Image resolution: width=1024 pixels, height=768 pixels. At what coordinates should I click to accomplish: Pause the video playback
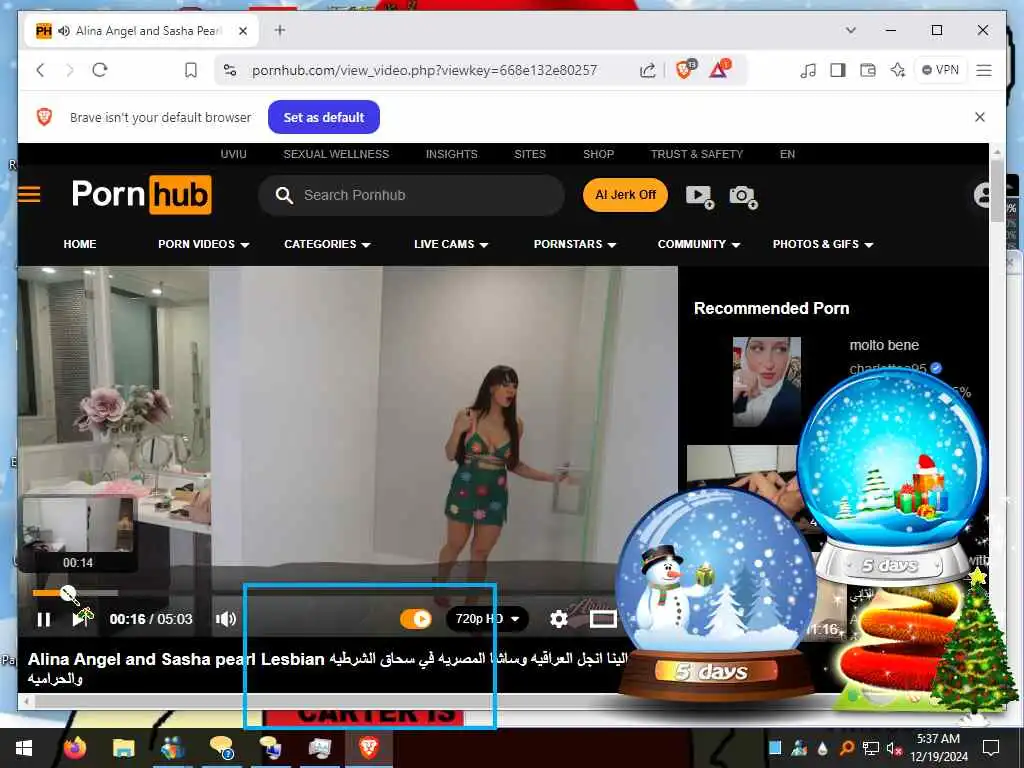click(44, 619)
